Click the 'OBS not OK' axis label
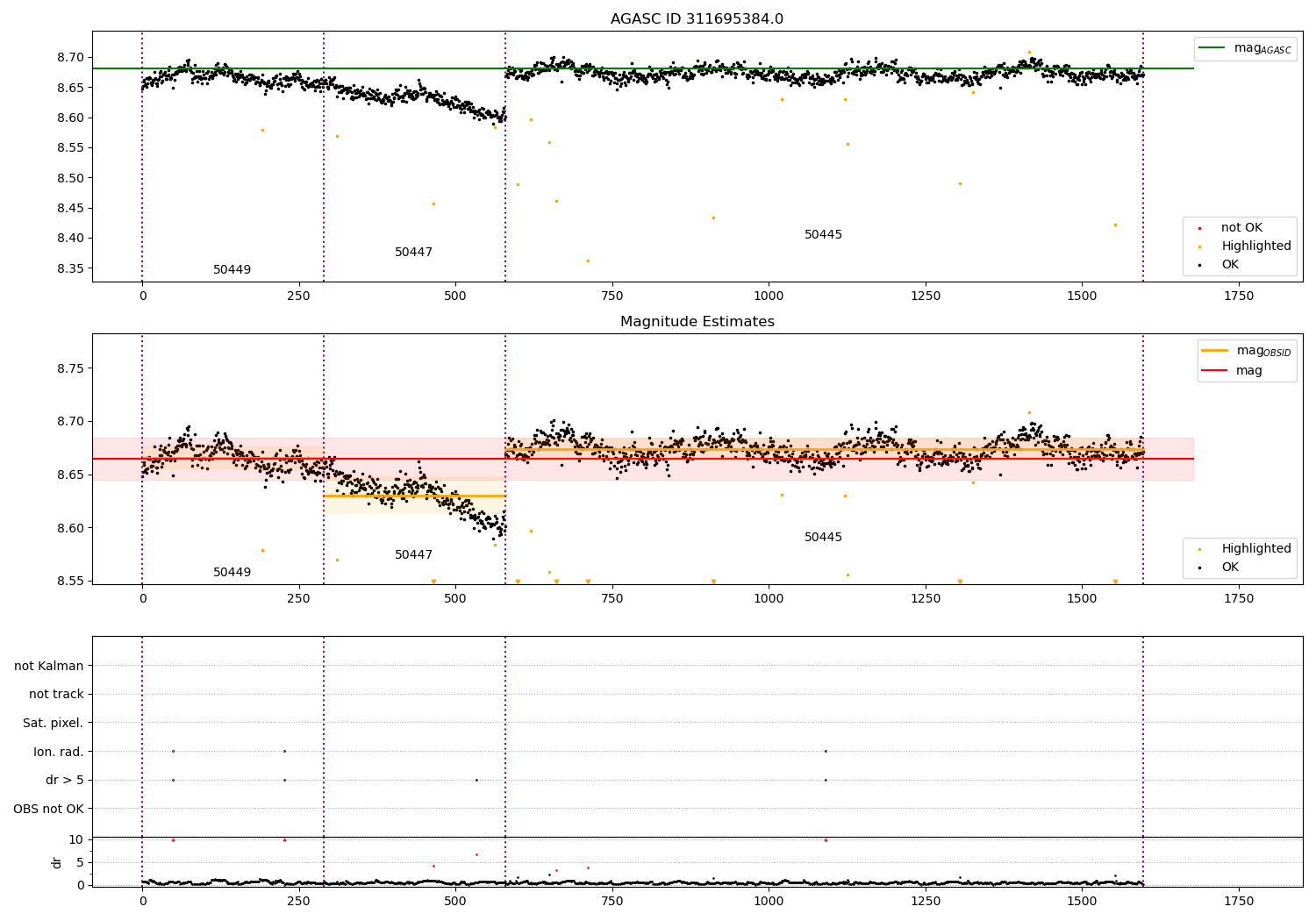This screenshot has height=921, width=1316. 48,809
